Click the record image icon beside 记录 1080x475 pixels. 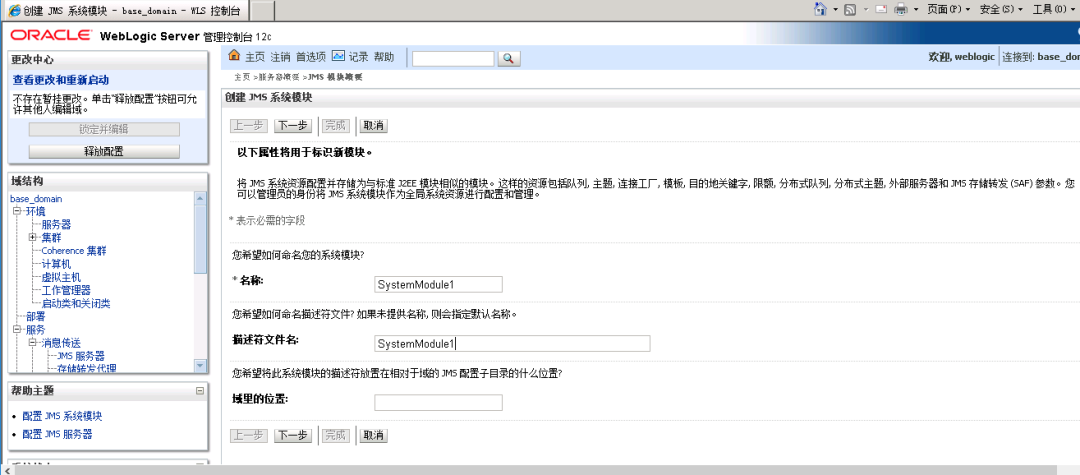338,56
